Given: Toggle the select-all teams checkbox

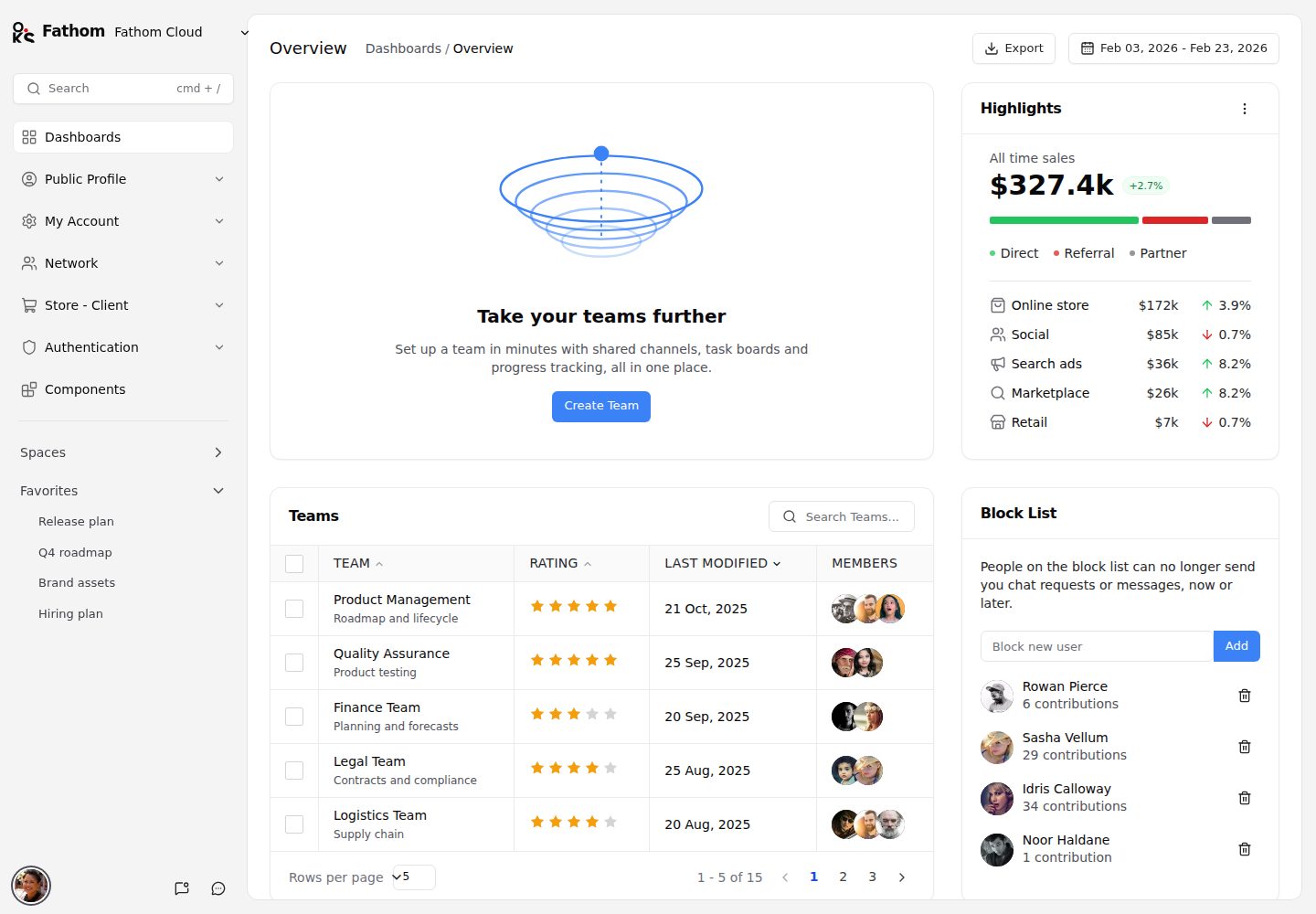Looking at the screenshot, I should point(294,564).
